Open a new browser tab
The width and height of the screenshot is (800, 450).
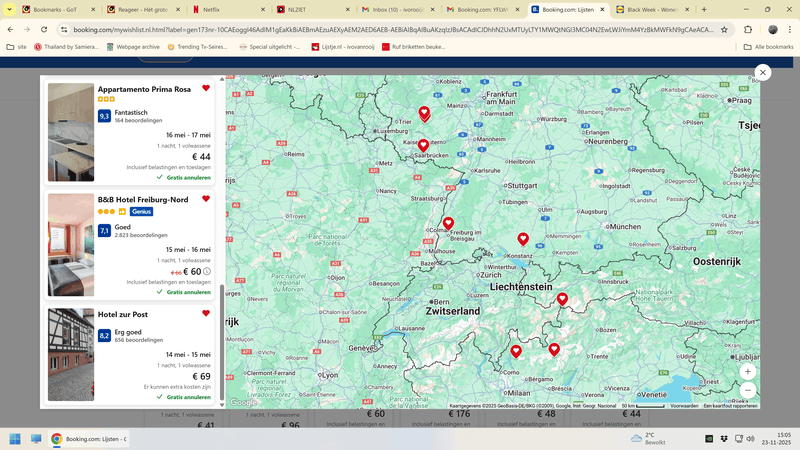pos(704,10)
